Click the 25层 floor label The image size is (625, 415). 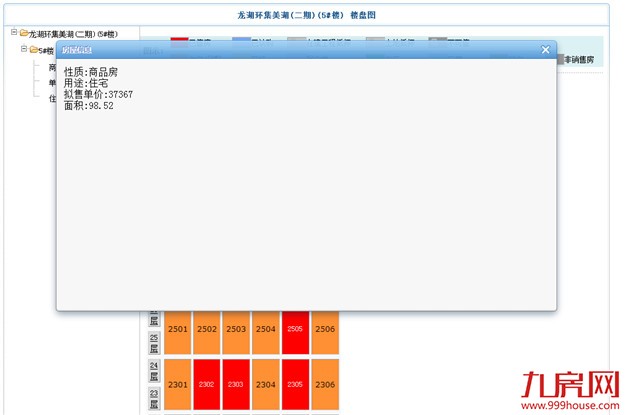tap(154, 343)
